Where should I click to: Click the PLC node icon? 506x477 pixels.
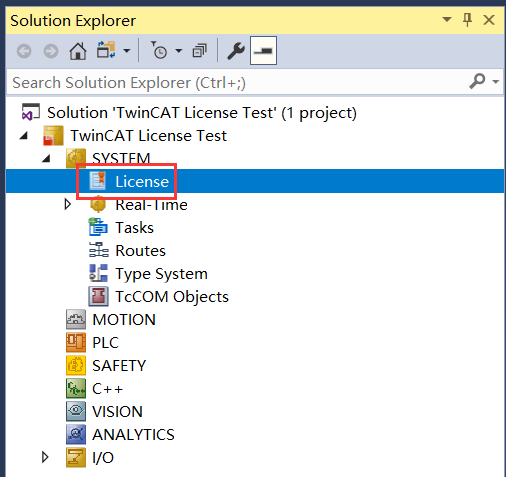[76, 342]
